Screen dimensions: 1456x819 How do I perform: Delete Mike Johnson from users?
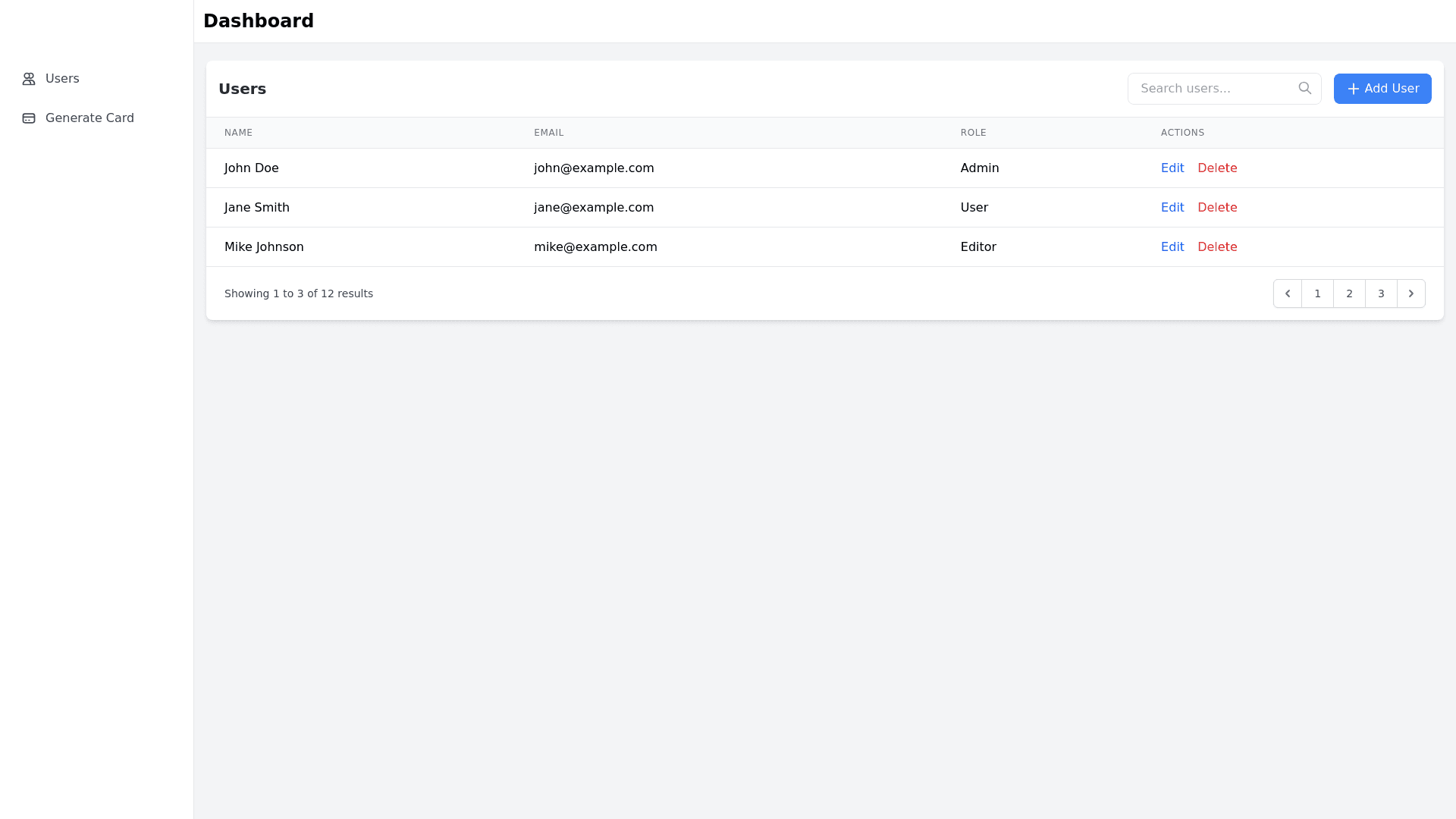1216,247
